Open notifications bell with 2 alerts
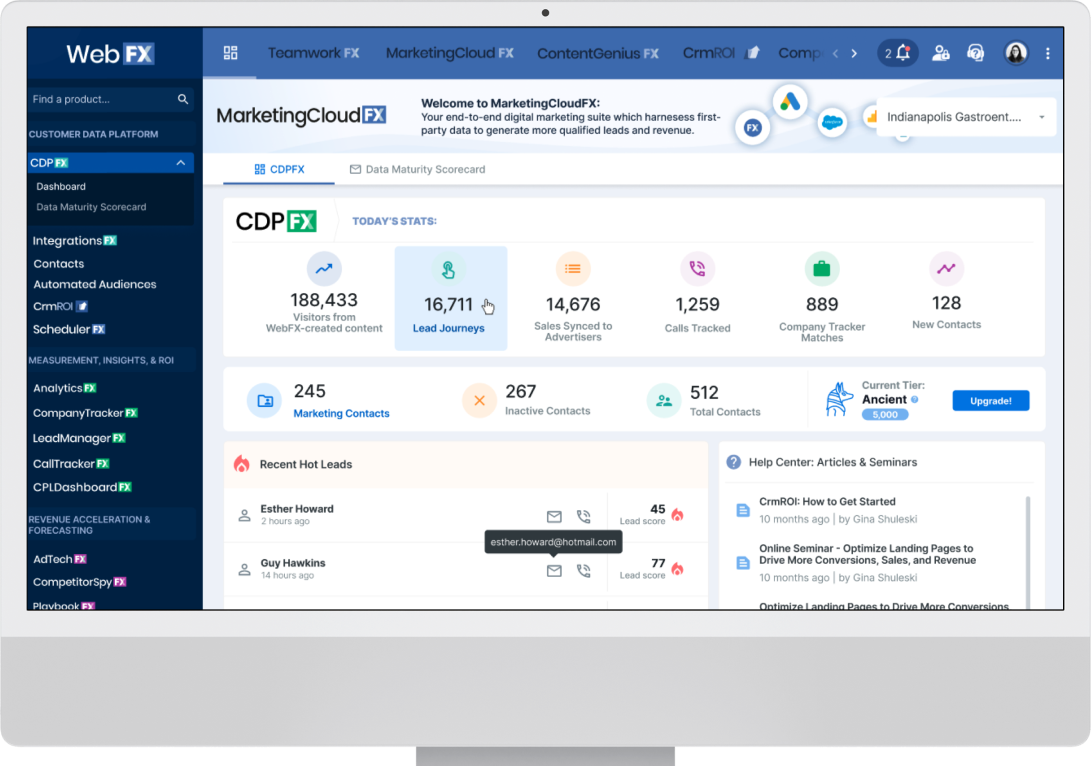 [x=898, y=53]
